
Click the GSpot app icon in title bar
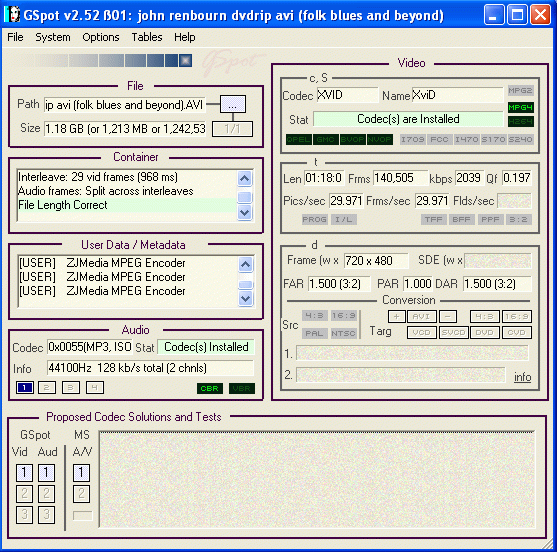pos(13,15)
